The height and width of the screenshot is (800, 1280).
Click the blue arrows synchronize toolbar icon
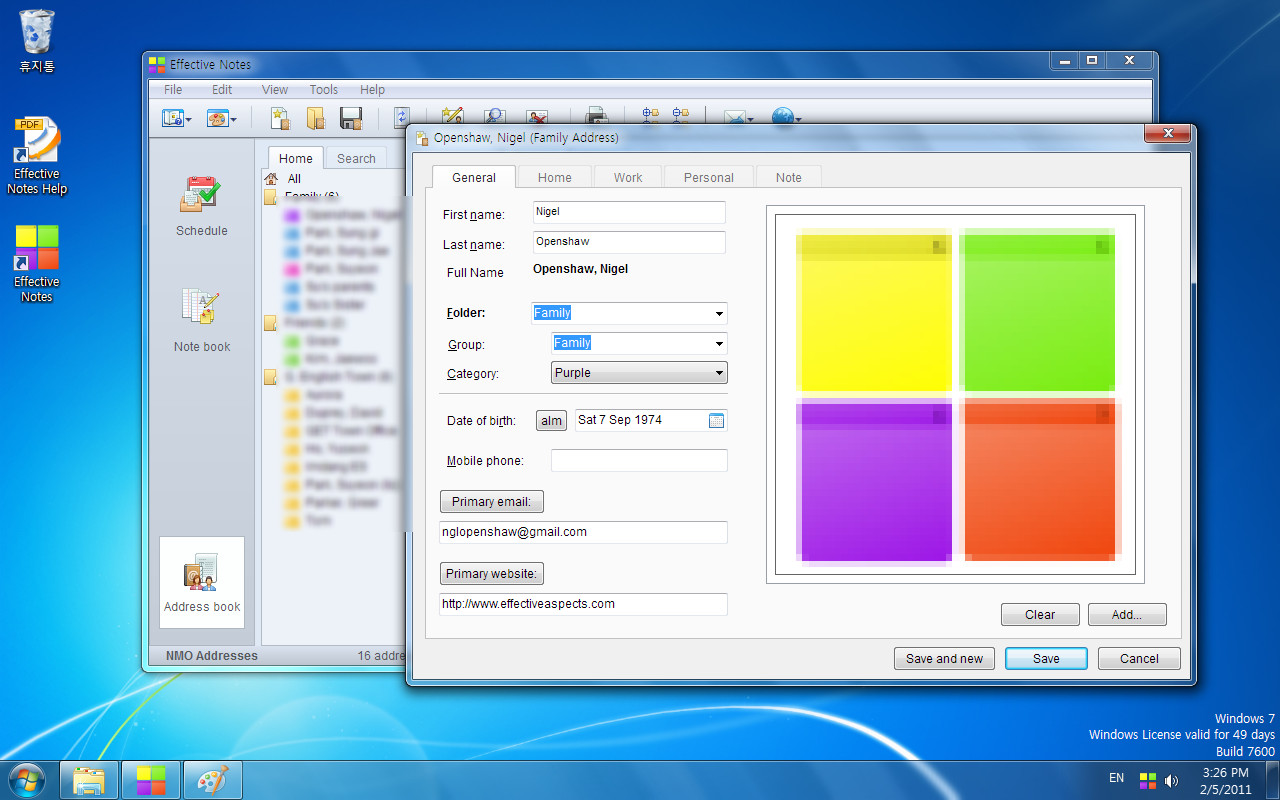pos(401,117)
